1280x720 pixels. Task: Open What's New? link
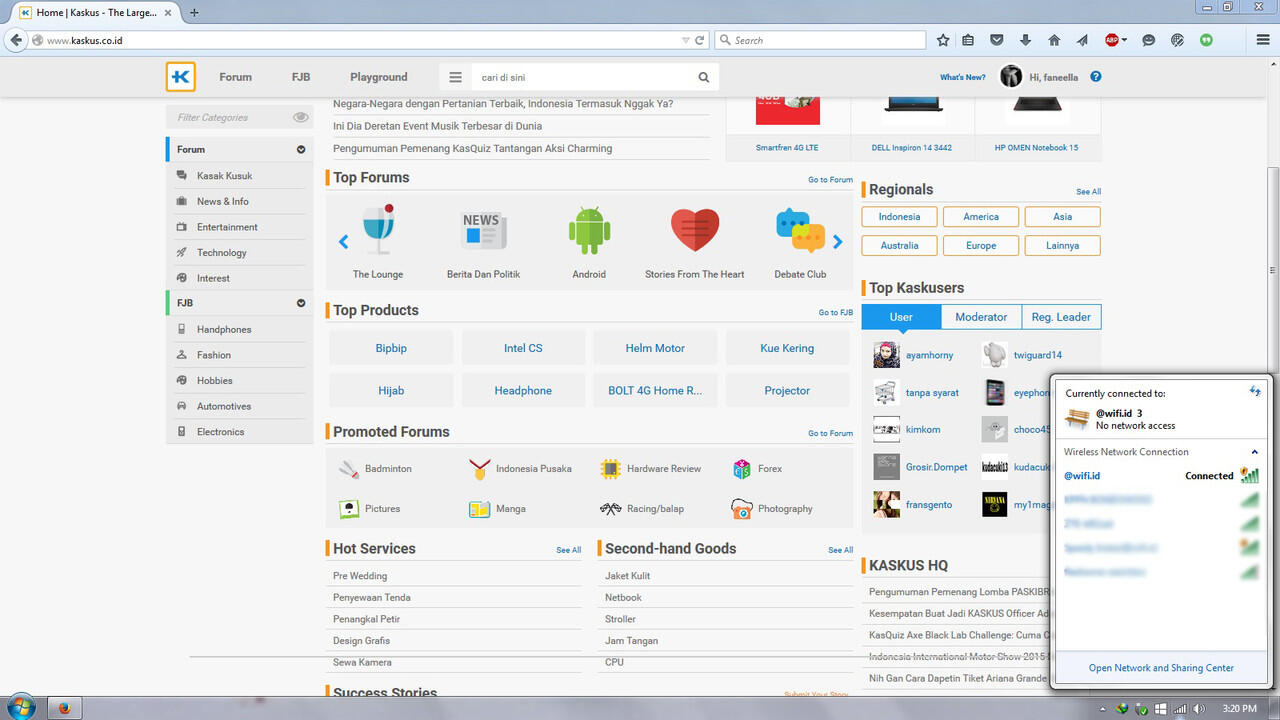(962, 77)
